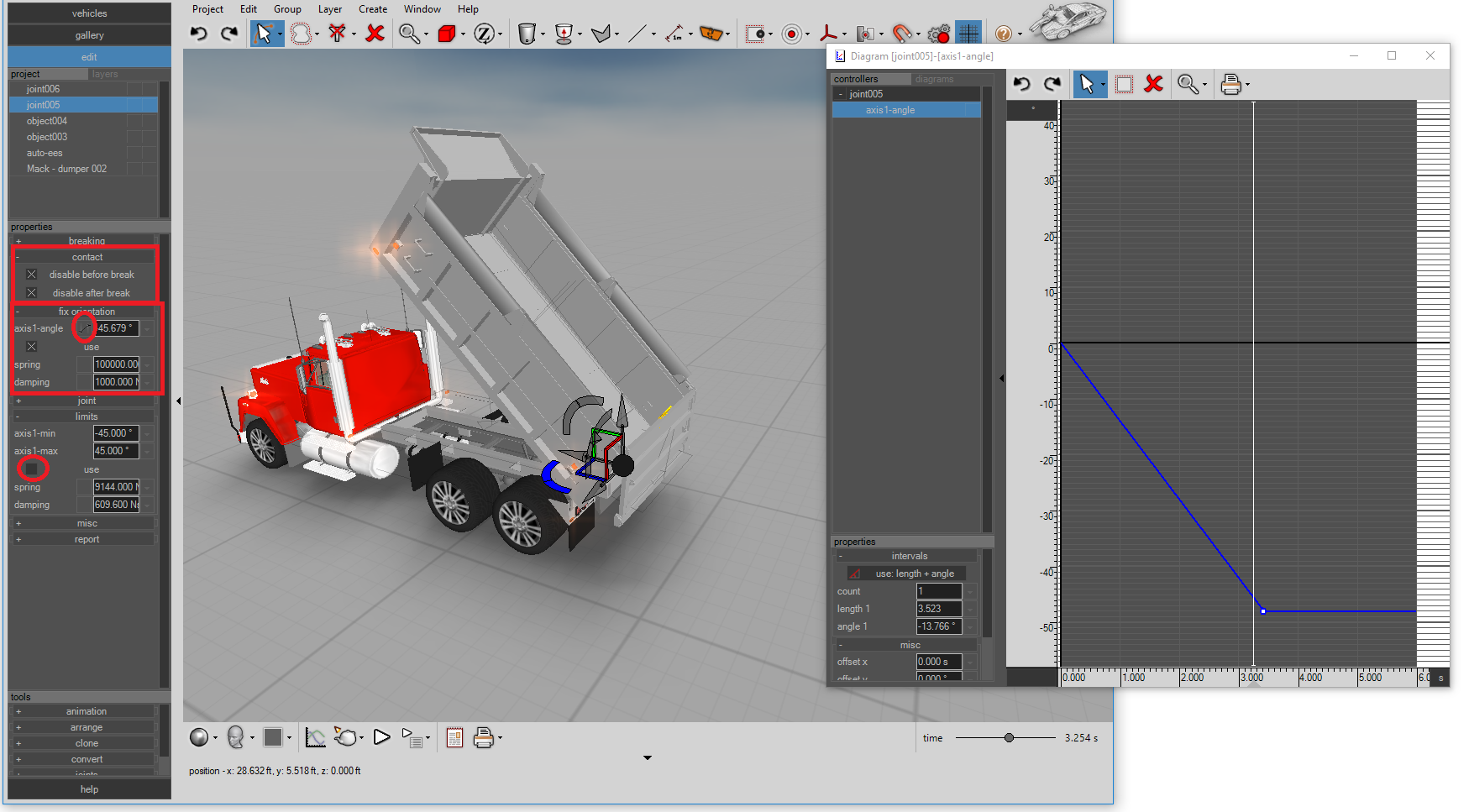Open the diagram graph icon in bottom toolbar
Viewport: 1469px width, 812px height.
coord(315,737)
